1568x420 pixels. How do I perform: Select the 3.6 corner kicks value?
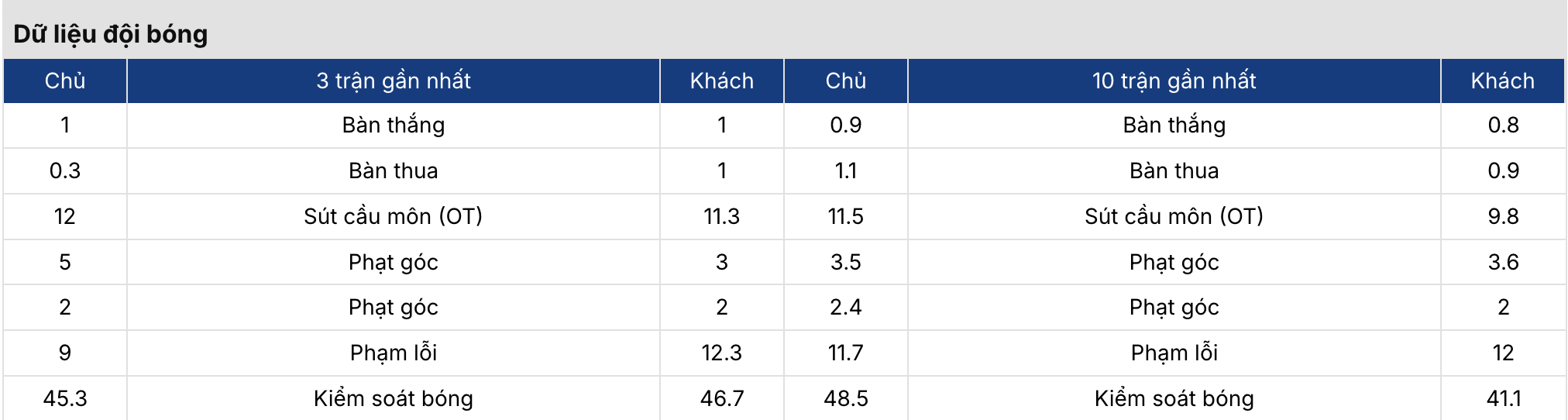[x=1503, y=262]
